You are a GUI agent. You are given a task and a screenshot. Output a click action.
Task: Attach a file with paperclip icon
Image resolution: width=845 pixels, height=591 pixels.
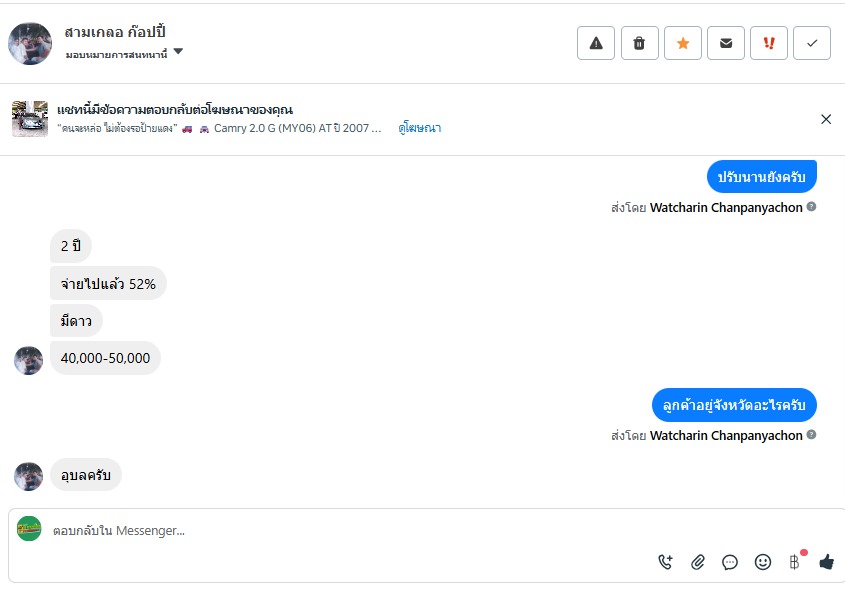(x=698, y=562)
